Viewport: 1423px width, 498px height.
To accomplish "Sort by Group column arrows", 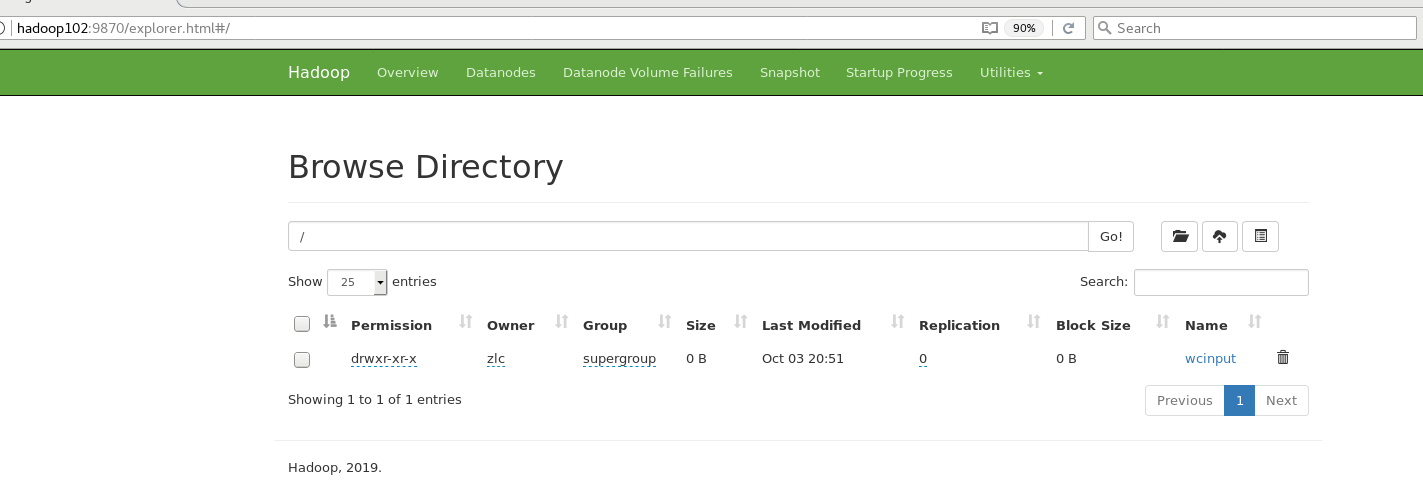I will coord(664,322).
